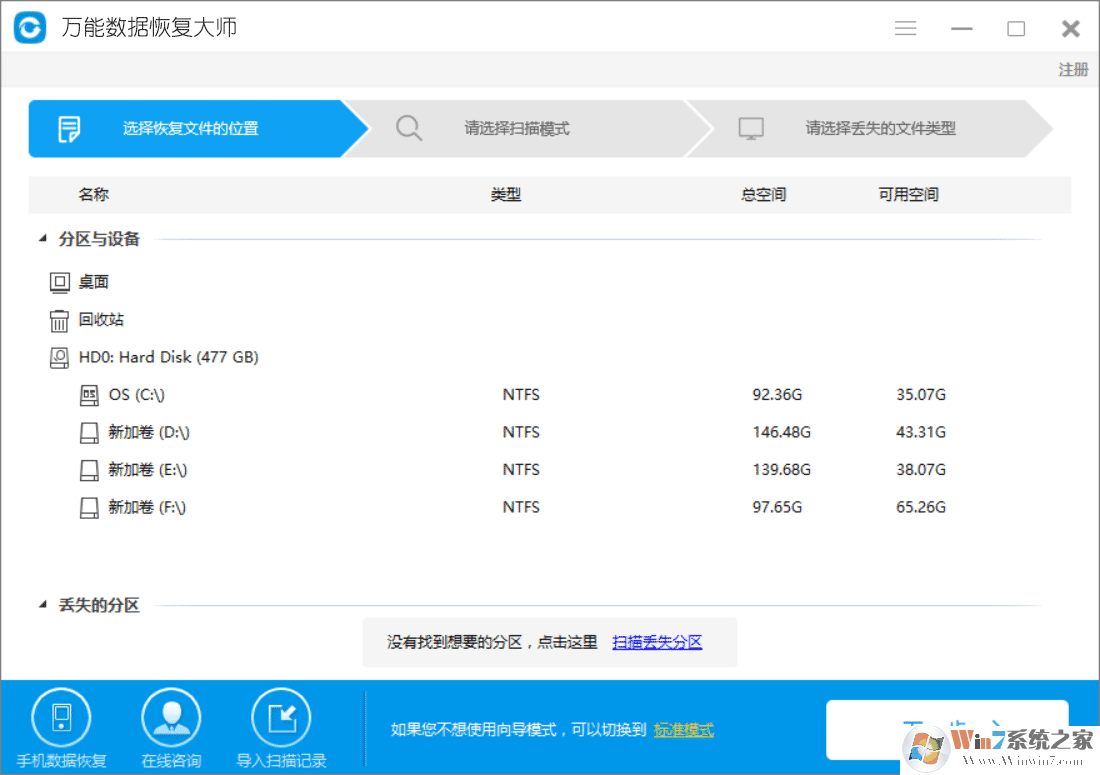Click the 扫描丢失分区 scan link
The height and width of the screenshot is (775, 1100).
[657, 641]
